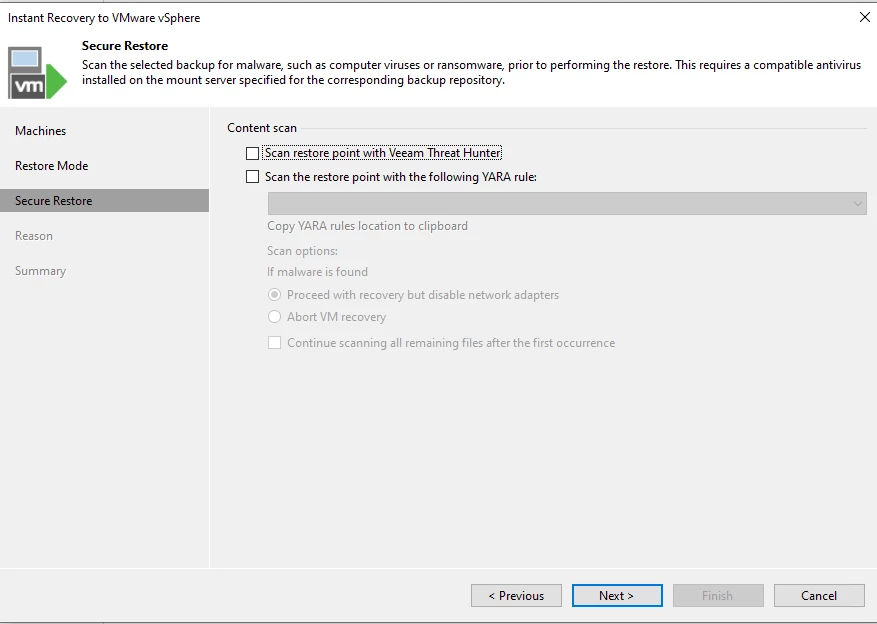Viewport: 877px width, 624px height.
Task: Cancel the recovery wizard
Action: (x=818, y=596)
